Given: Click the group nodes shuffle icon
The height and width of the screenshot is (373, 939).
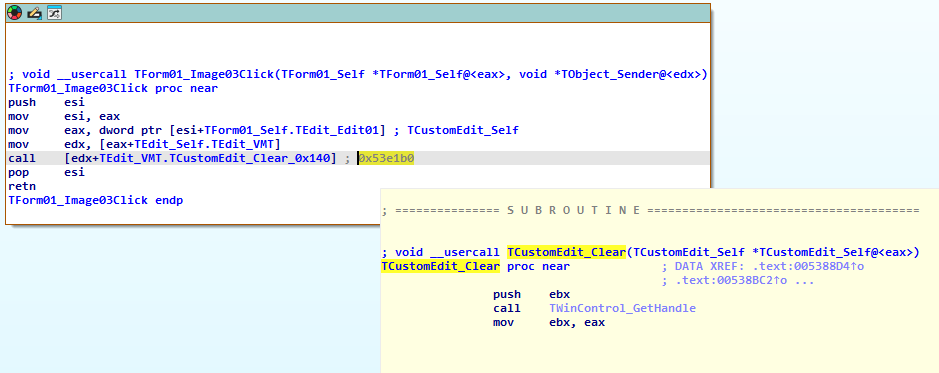Looking at the screenshot, I should pyautogui.click(x=54, y=13).
